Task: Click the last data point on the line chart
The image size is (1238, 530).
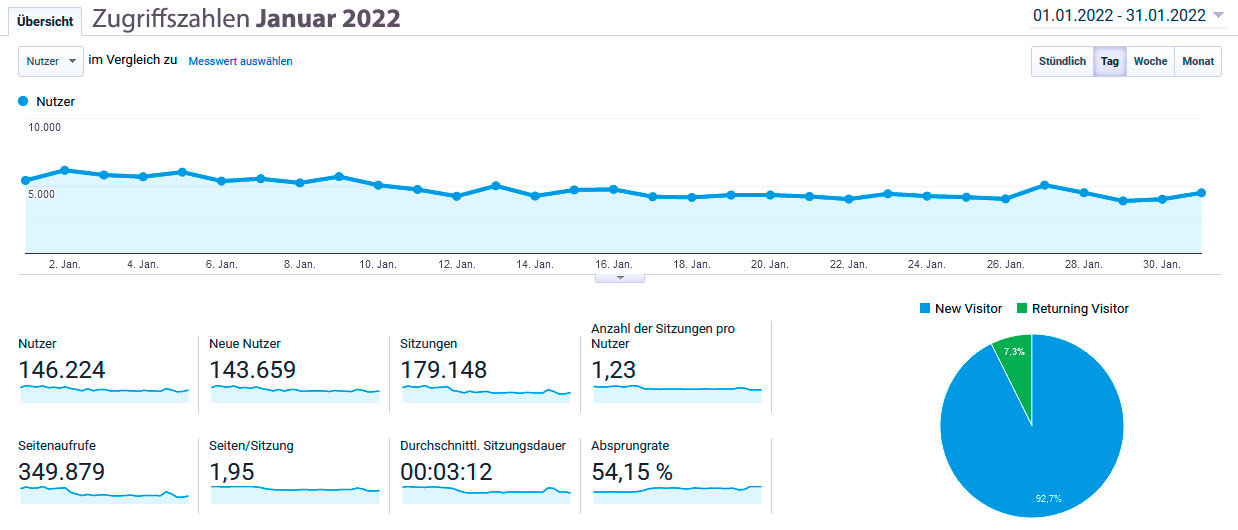Action: coord(1200,193)
